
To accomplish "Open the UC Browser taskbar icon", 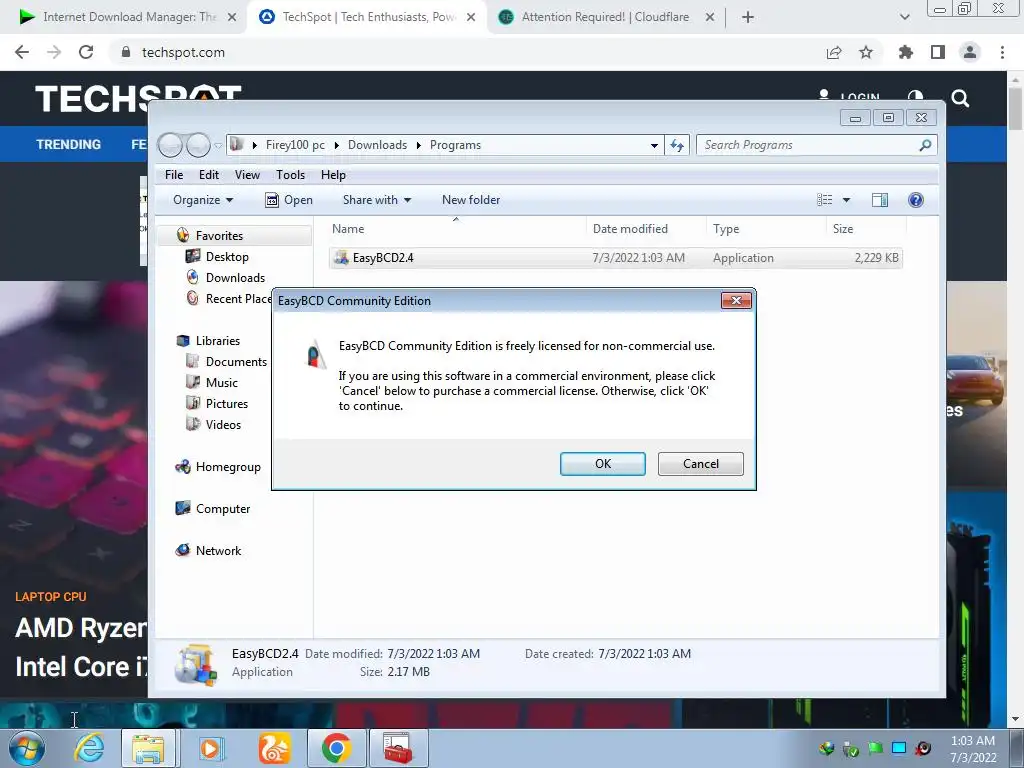I will click(274, 748).
